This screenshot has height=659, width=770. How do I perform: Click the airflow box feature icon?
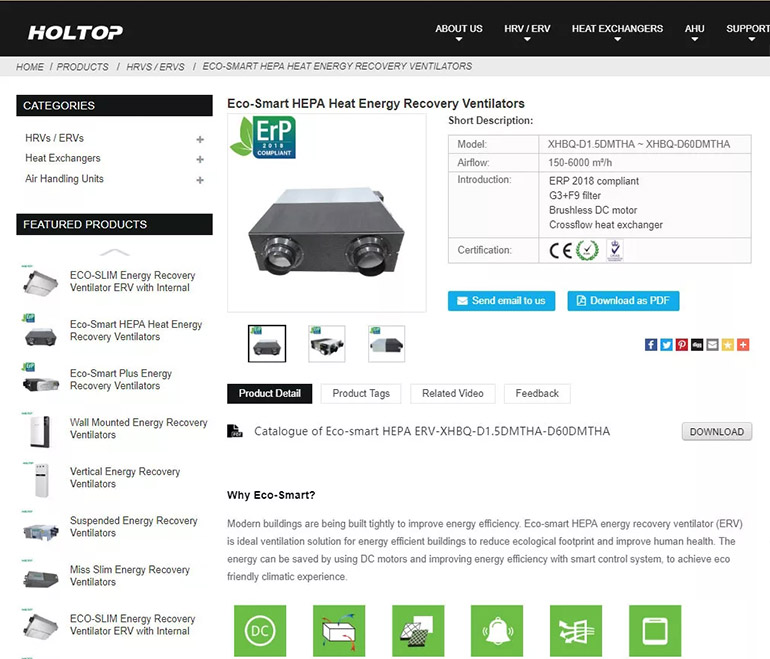point(339,631)
